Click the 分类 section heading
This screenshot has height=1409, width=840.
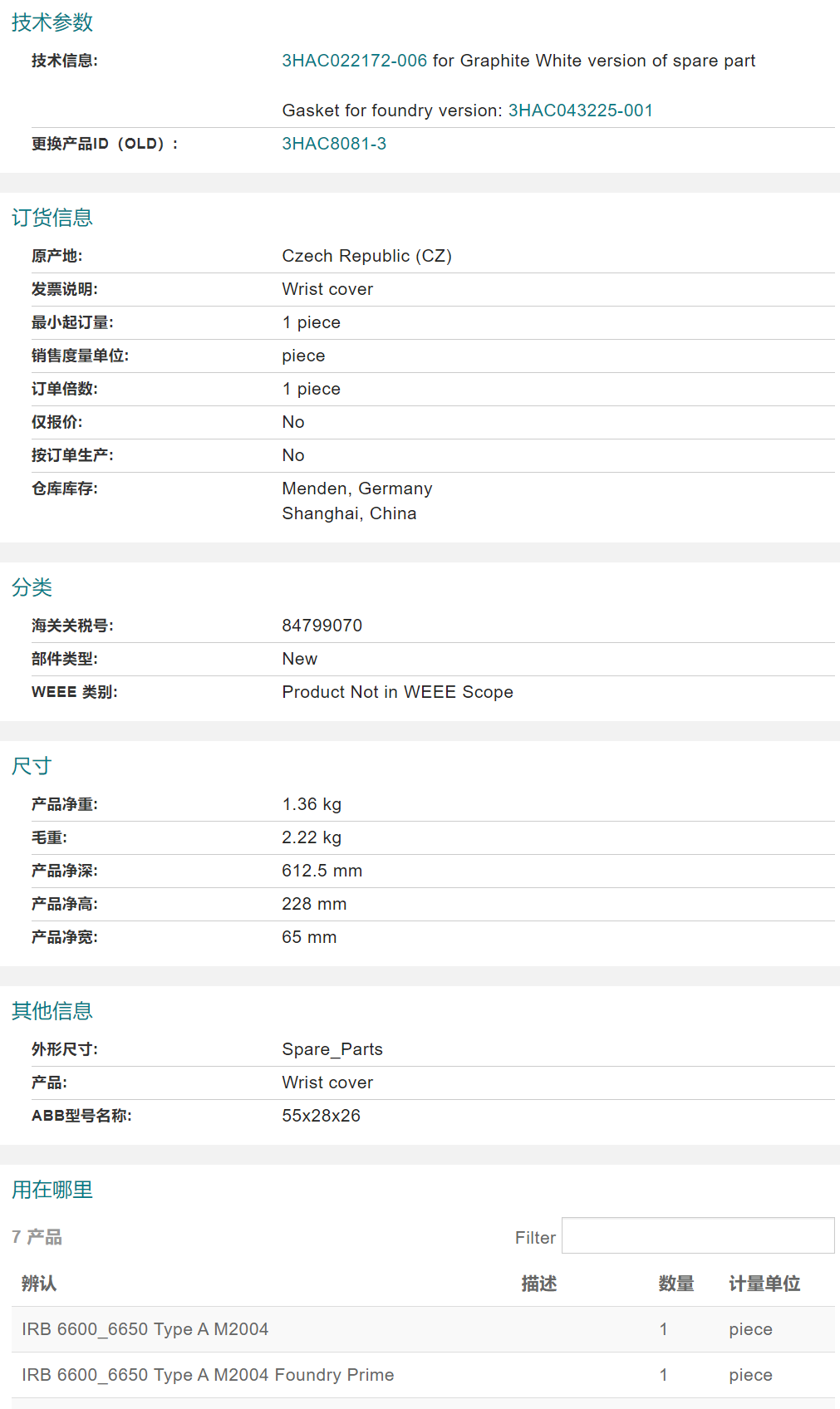32,587
